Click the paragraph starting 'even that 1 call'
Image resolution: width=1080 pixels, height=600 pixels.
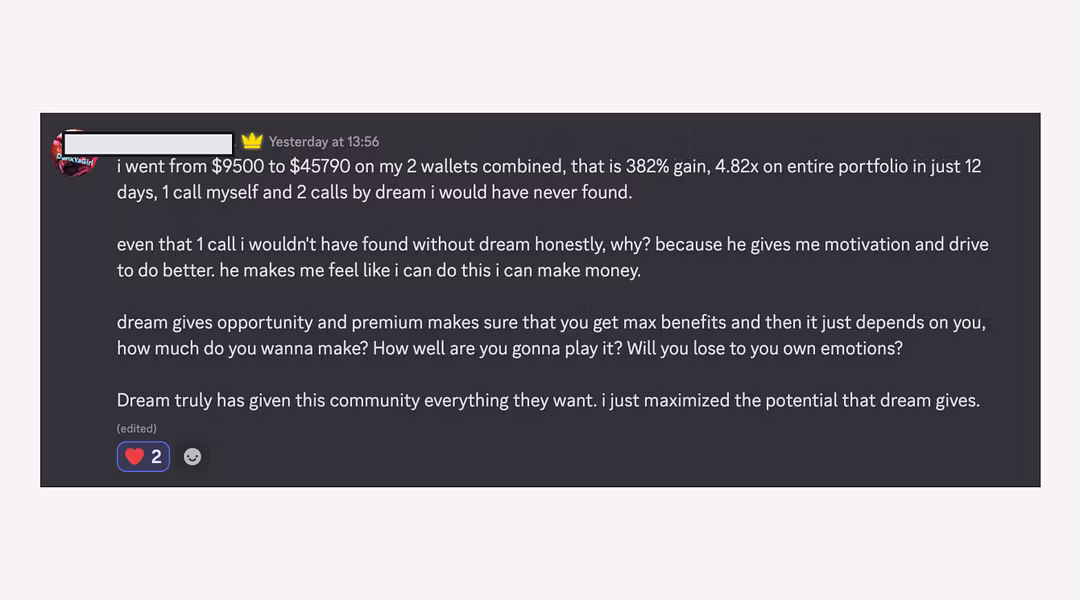point(552,257)
